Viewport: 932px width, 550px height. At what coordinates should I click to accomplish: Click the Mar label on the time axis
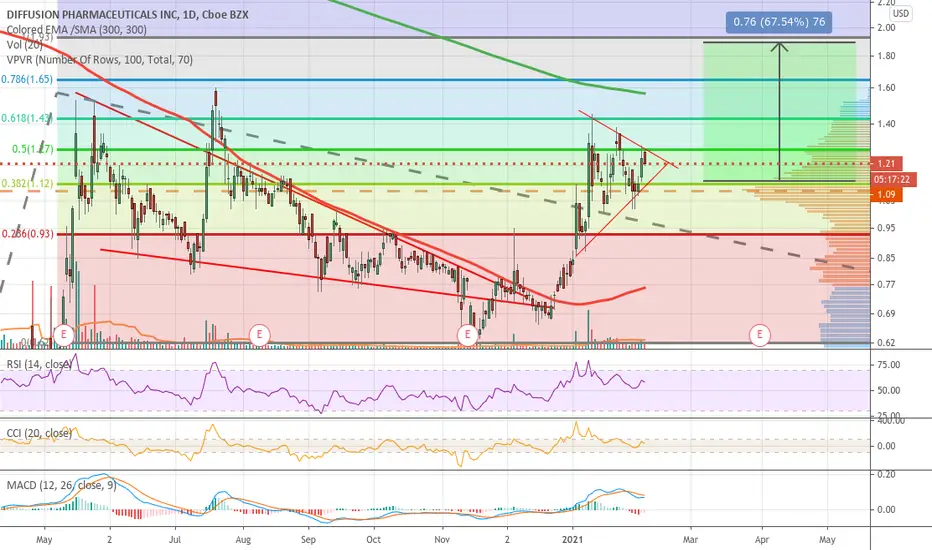click(690, 540)
